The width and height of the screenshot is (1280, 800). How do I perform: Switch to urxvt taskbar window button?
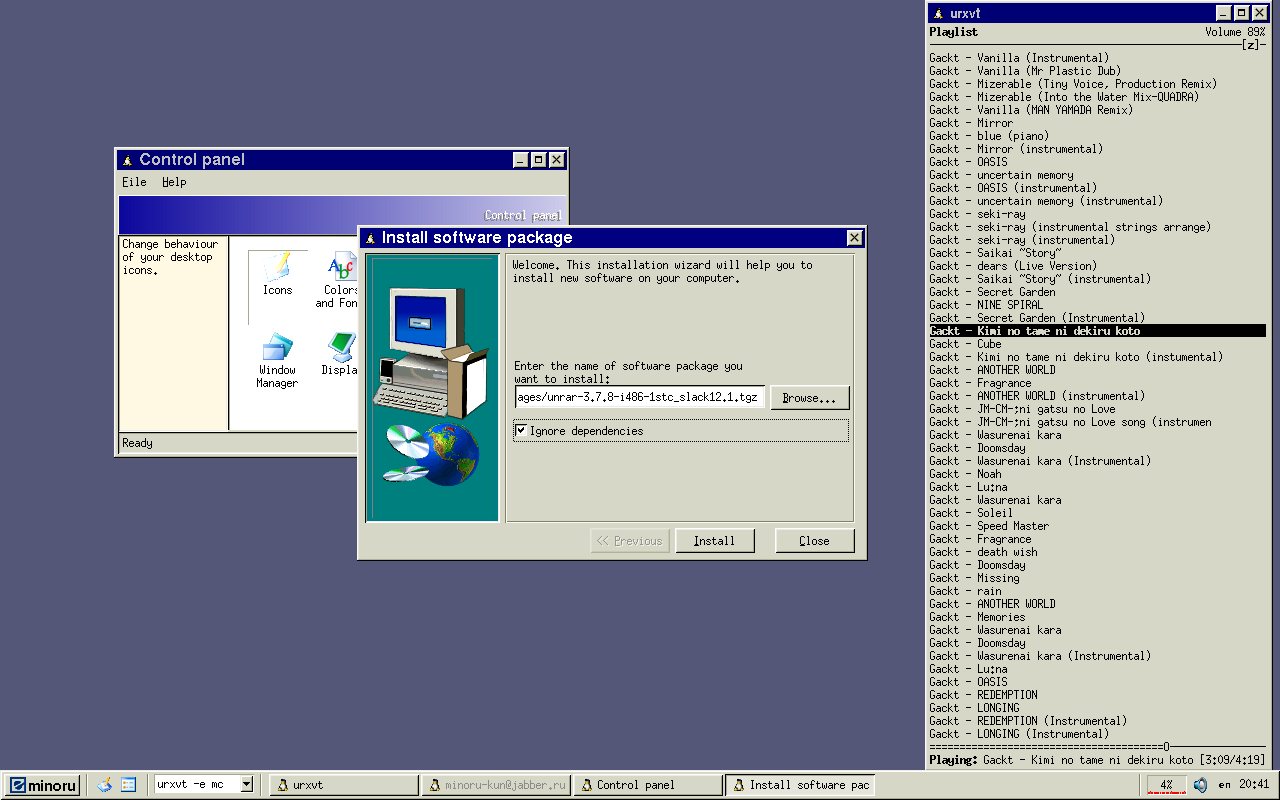343,785
